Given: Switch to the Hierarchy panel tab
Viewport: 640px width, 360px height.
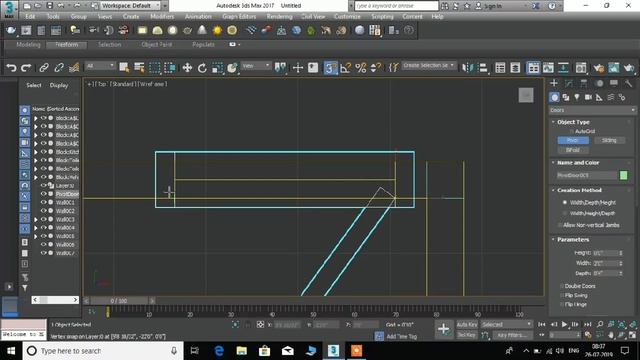Looking at the screenshot, I should pos(584,83).
